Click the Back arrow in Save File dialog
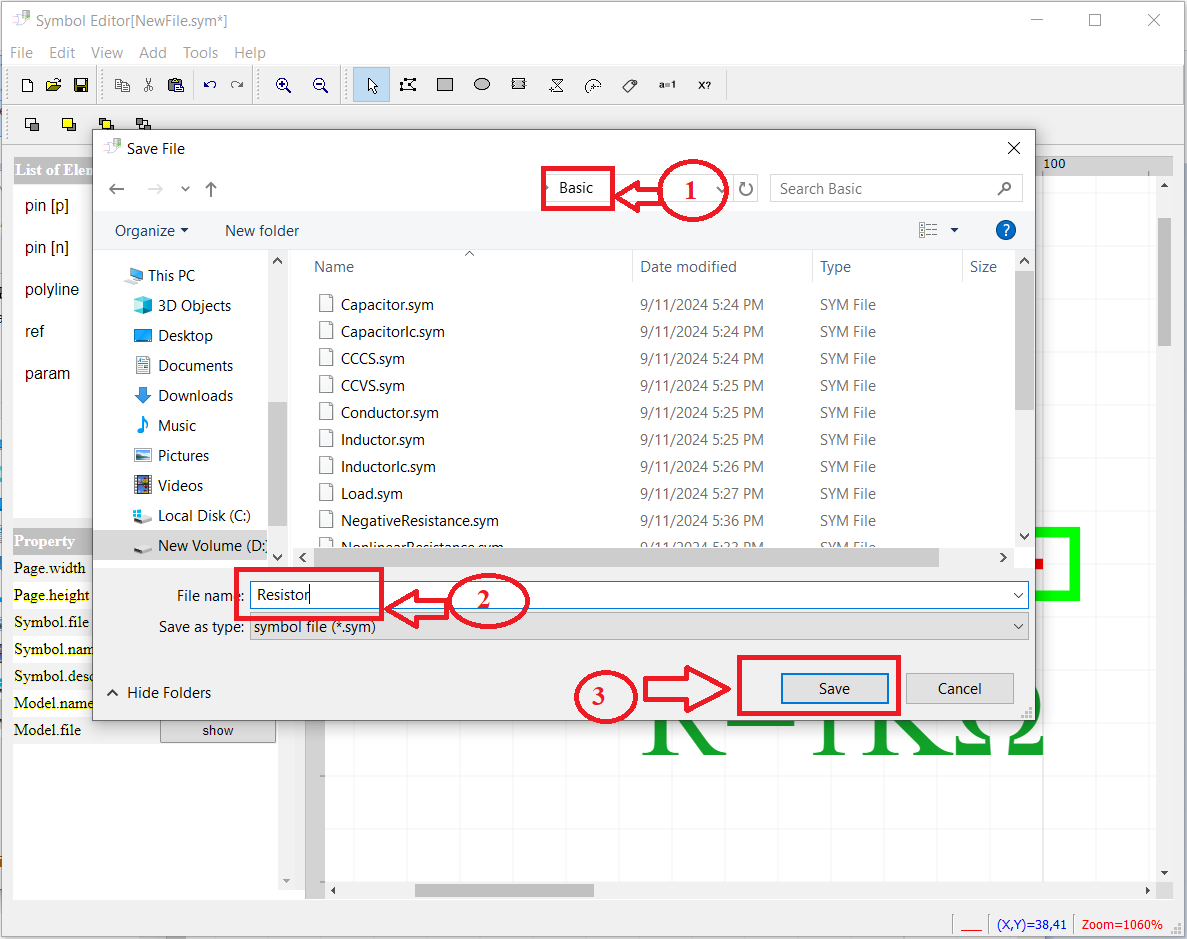Viewport: 1187px width, 939px height. (117, 189)
